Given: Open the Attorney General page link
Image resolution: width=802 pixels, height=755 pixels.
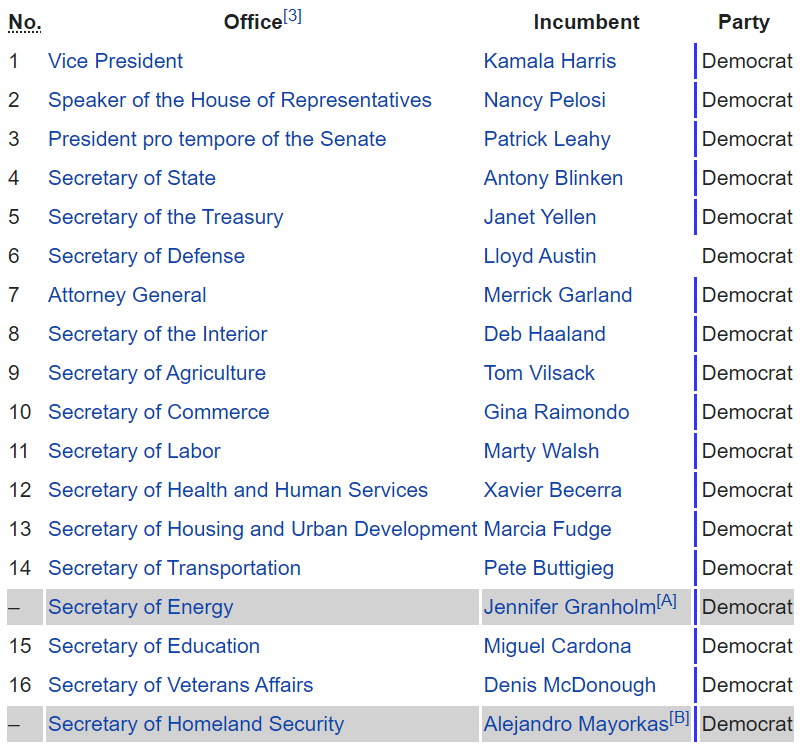Looking at the screenshot, I should point(127,295).
